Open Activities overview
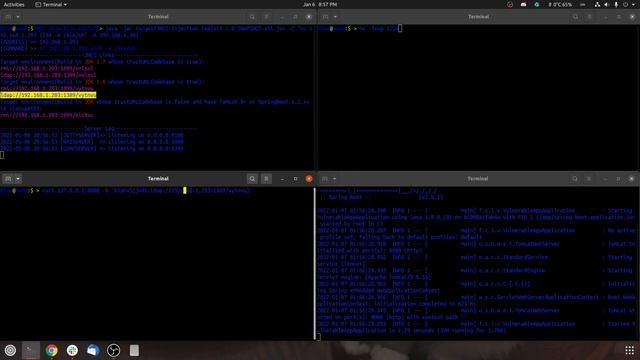The height and width of the screenshot is (360, 640). [x=14, y=4]
